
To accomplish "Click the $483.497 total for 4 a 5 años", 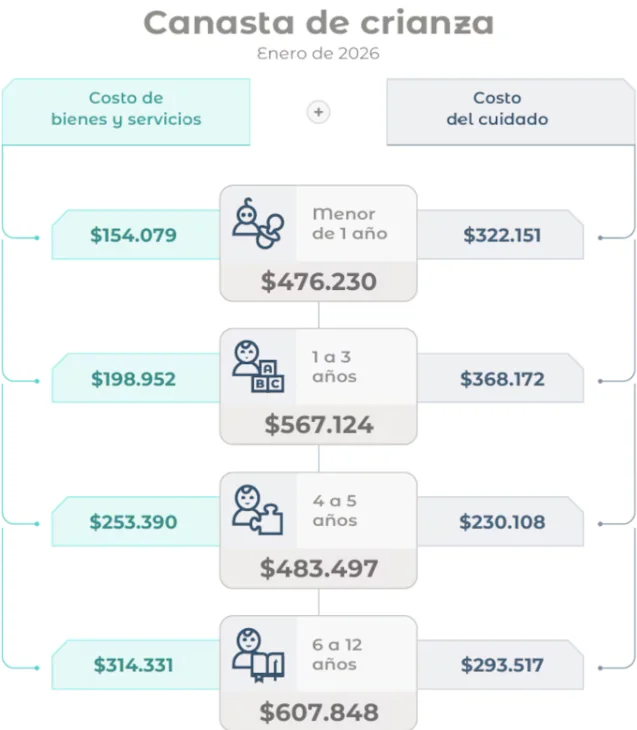I will [x=319, y=569].
